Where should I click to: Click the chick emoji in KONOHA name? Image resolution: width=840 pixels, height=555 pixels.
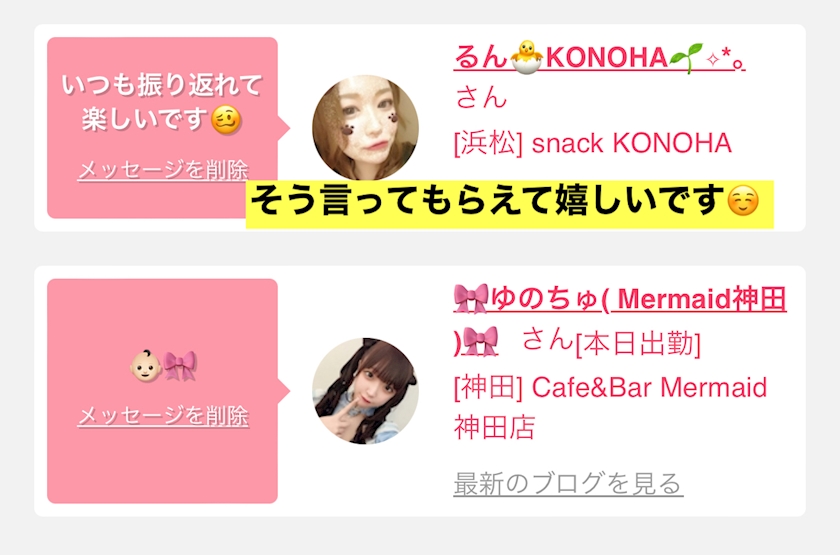(x=526, y=57)
